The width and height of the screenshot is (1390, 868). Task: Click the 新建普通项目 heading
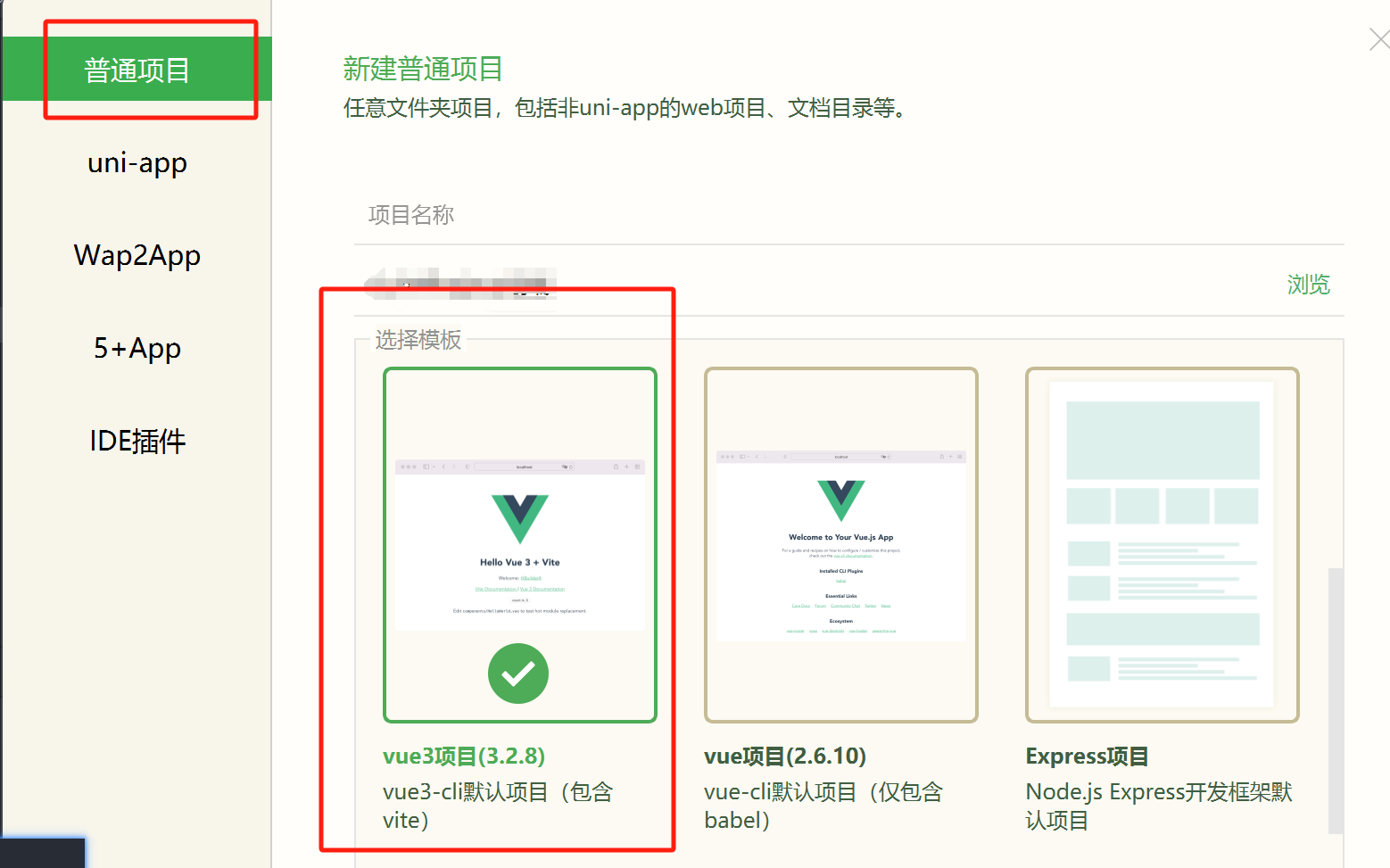(x=423, y=69)
